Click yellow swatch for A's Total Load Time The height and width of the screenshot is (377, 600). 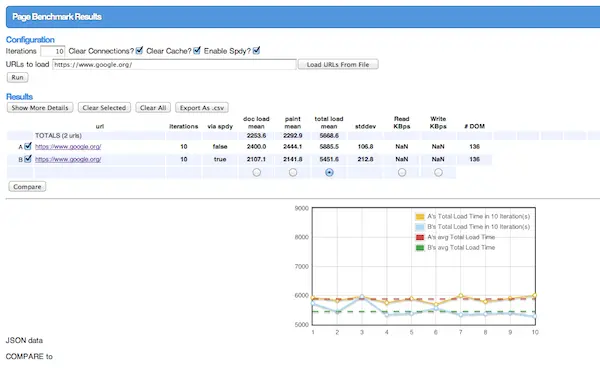point(420,217)
